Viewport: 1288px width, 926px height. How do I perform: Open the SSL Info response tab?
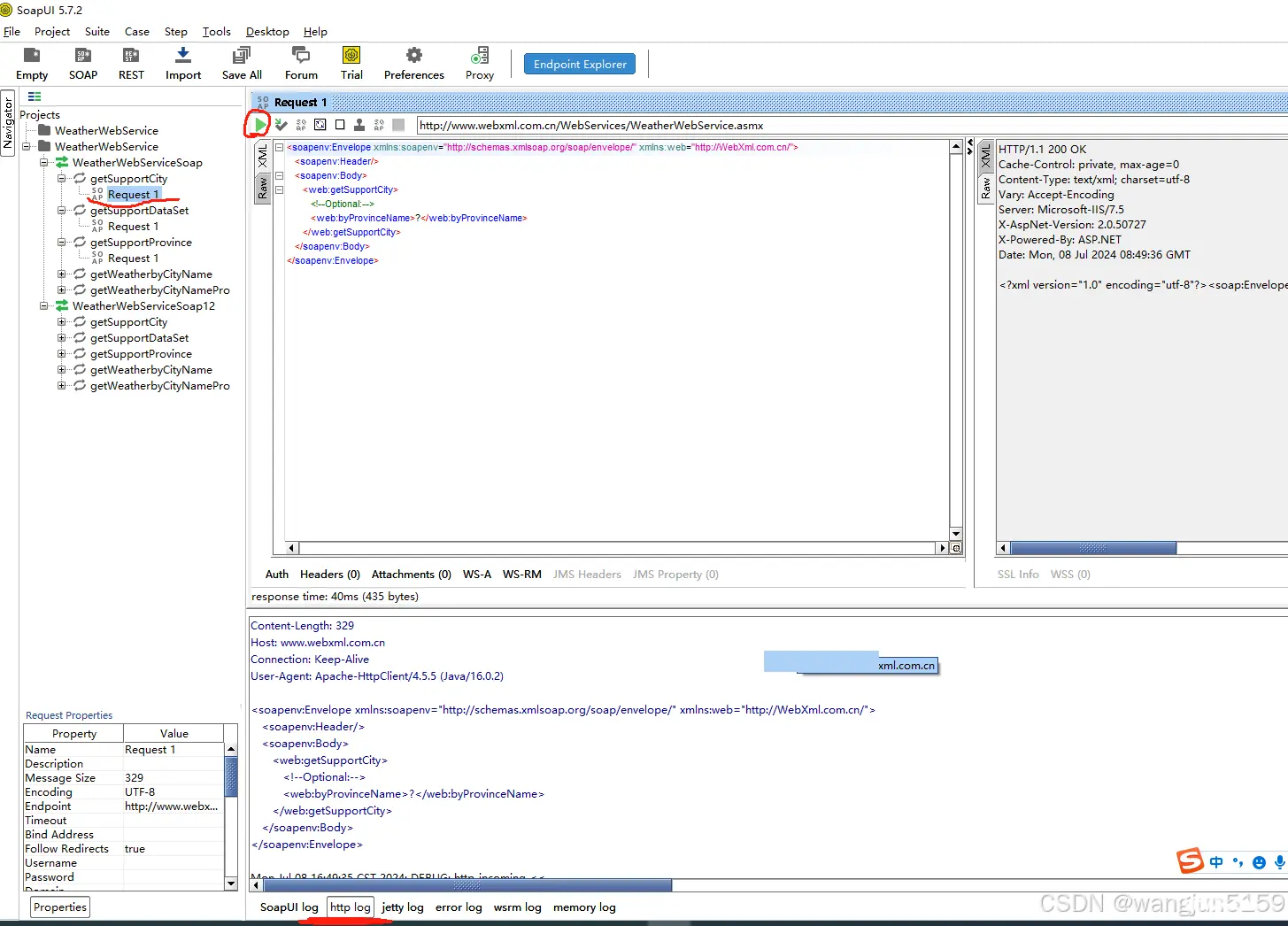point(1018,574)
